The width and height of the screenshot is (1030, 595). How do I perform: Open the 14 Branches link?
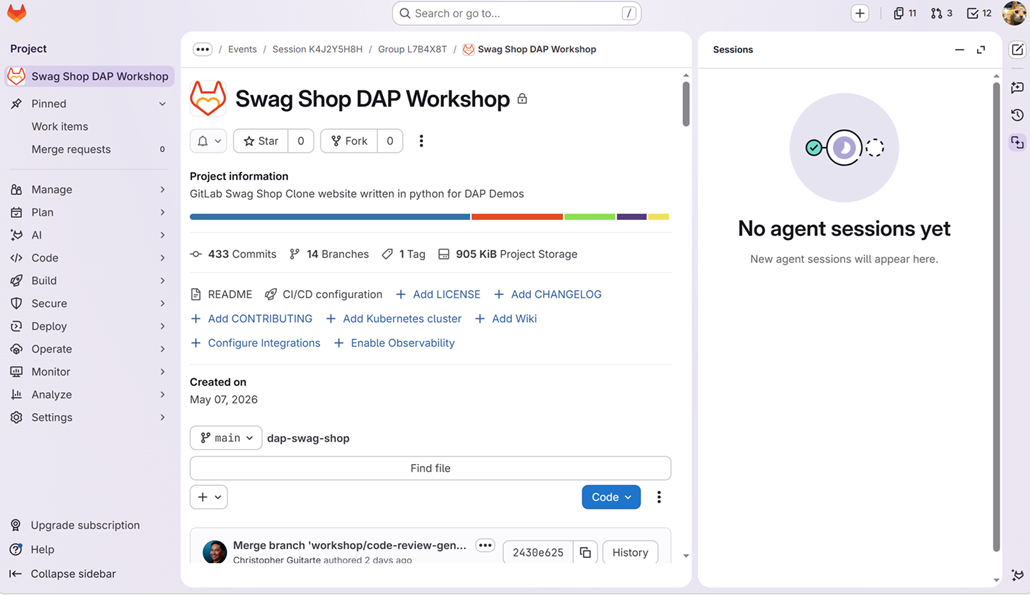pyautogui.click(x=329, y=254)
